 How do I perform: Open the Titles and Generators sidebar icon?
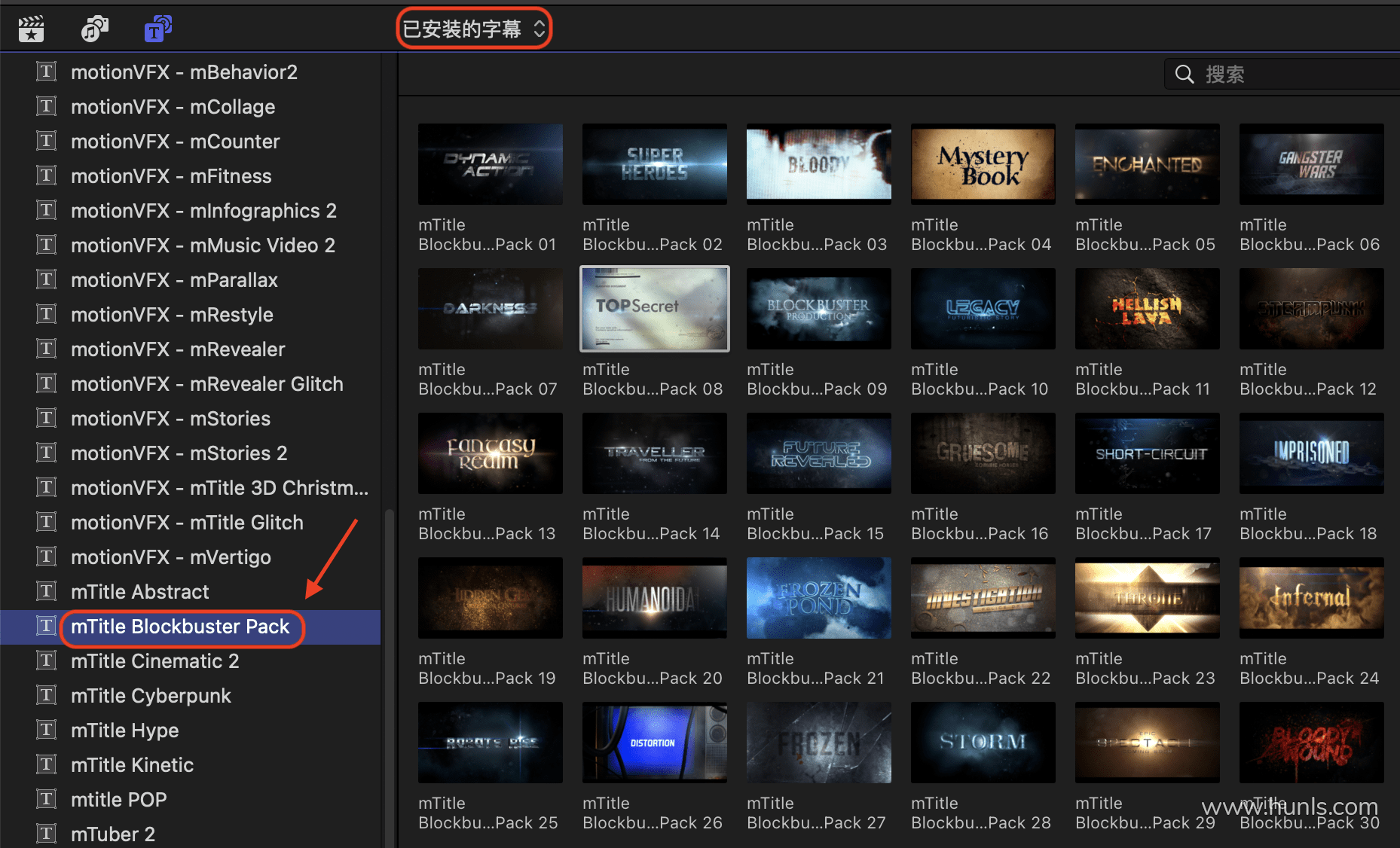click(157, 29)
